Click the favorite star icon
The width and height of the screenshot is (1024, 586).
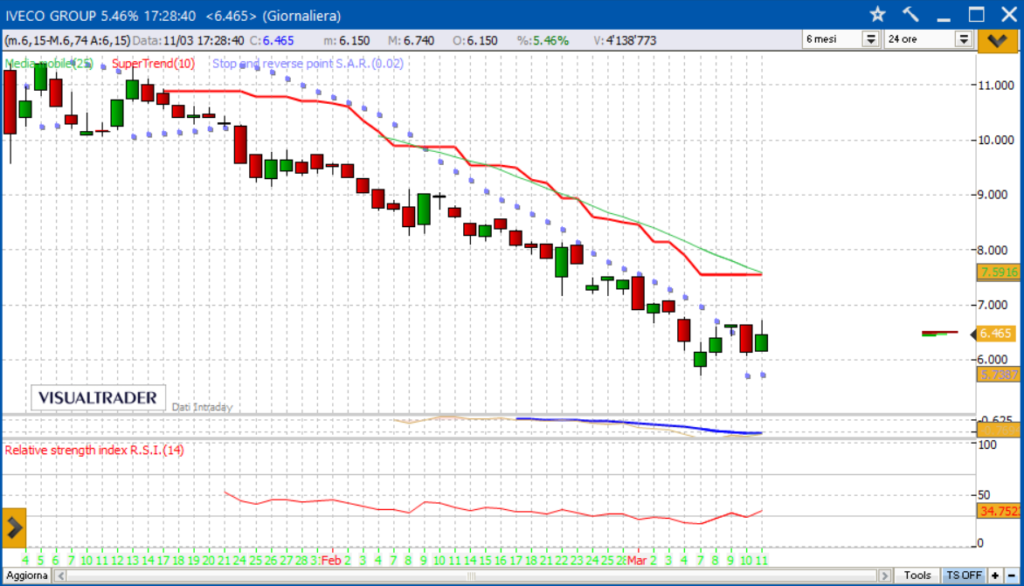(x=877, y=14)
